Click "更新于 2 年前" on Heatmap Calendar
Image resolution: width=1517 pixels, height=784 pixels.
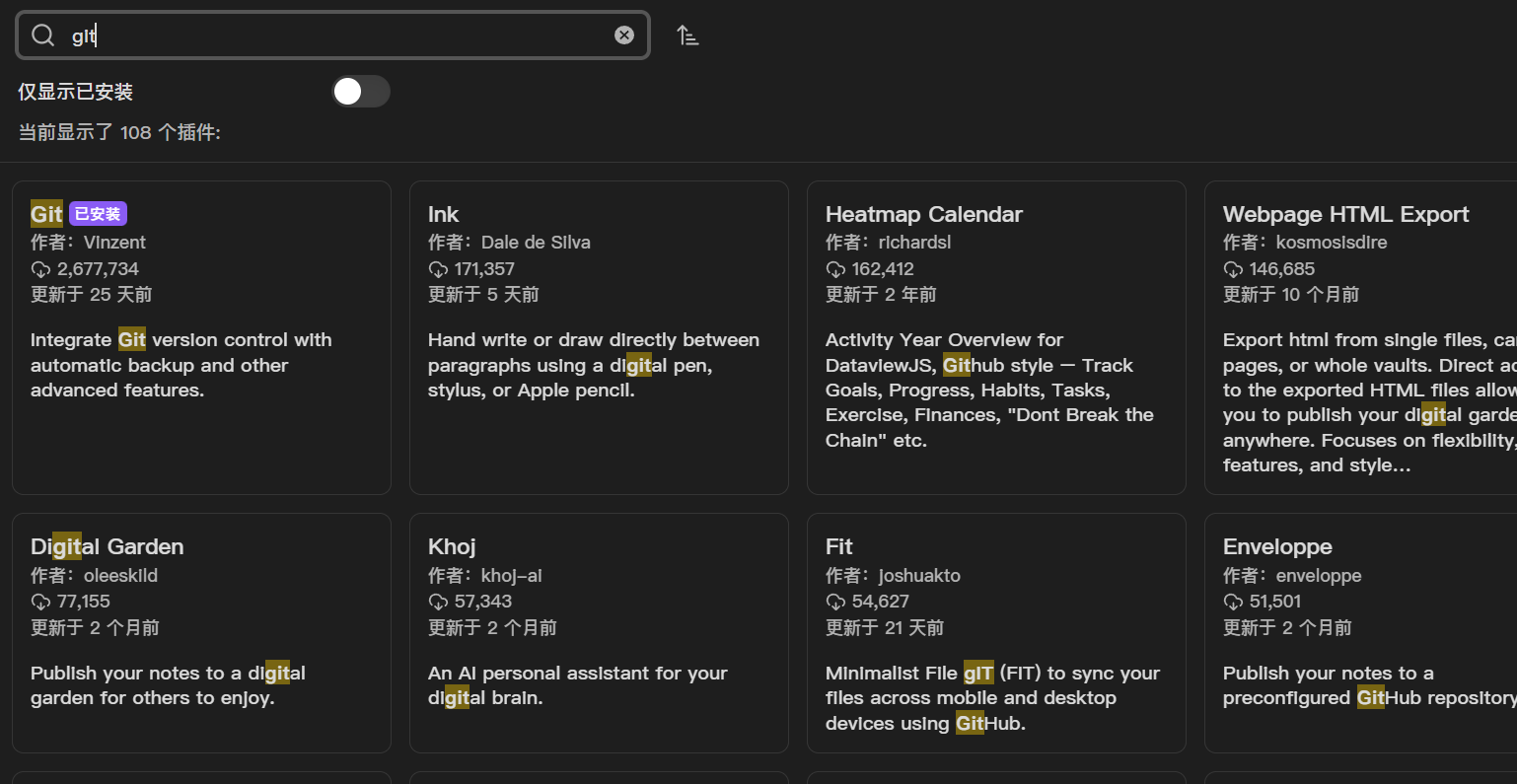[881, 295]
